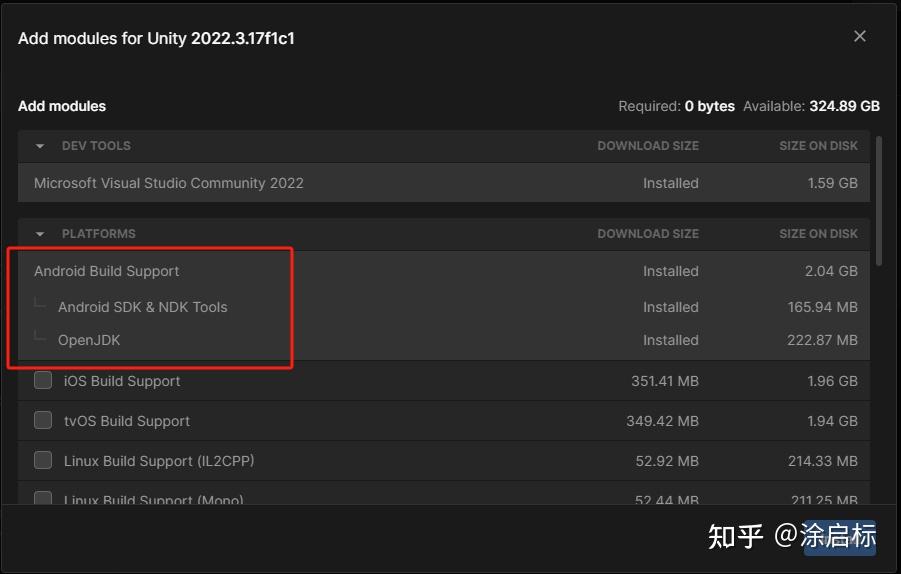Click the 349.42 MB download size value

pos(663,421)
